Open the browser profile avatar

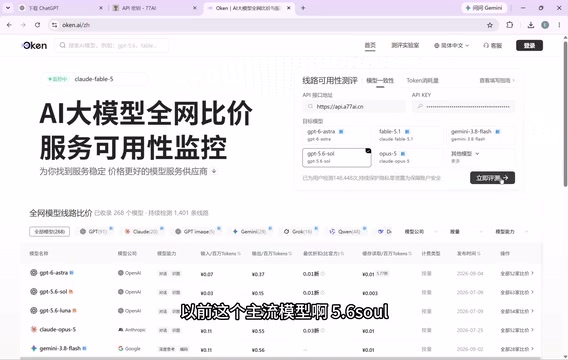pos(545,25)
